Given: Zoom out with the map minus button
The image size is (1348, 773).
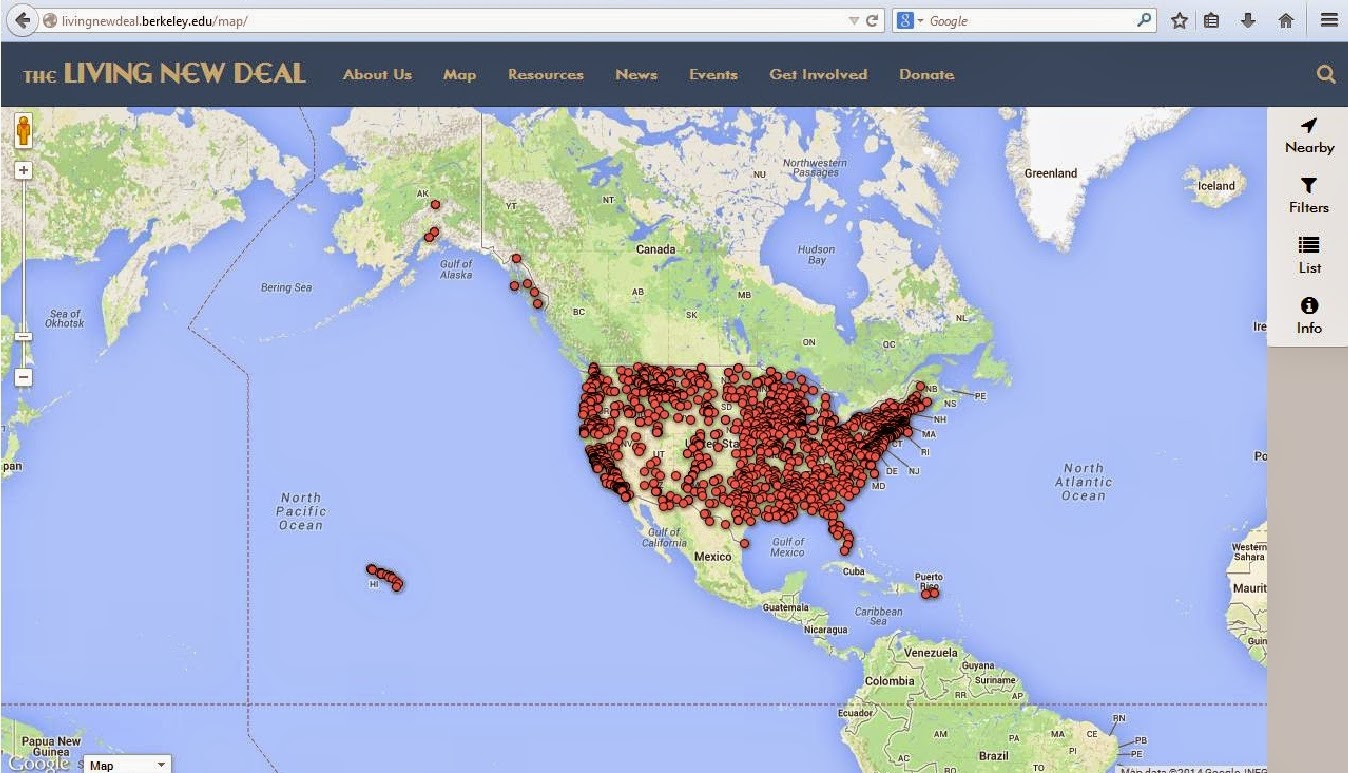Looking at the screenshot, I should point(24,378).
